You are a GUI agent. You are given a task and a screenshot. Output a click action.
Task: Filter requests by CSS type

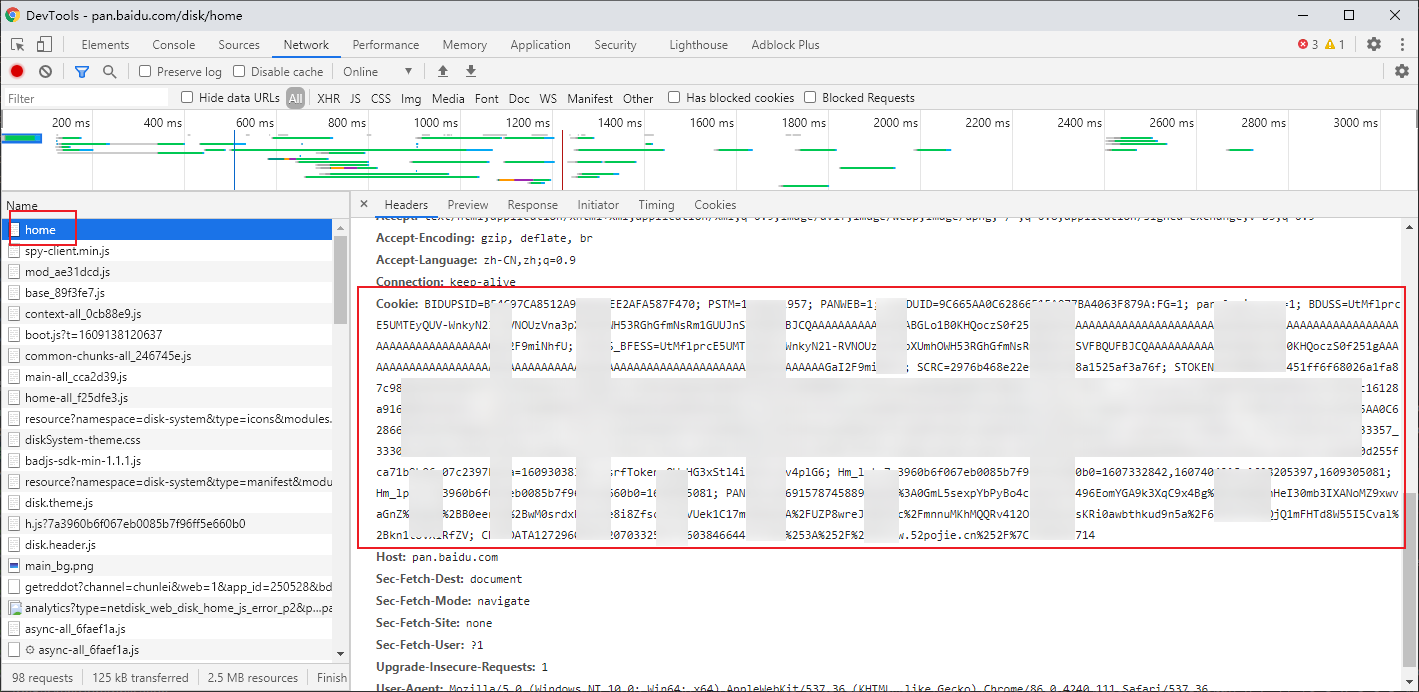coord(381,98)
